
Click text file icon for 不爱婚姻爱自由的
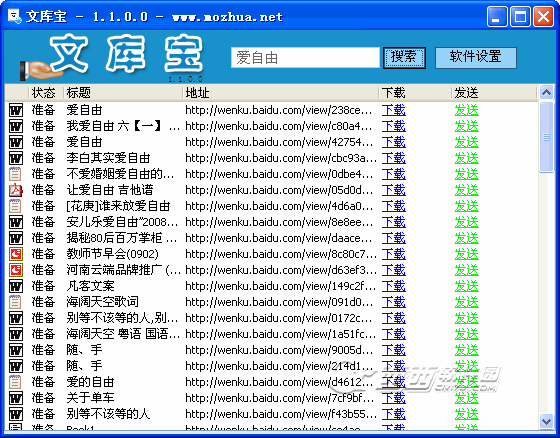pos(15,174)
